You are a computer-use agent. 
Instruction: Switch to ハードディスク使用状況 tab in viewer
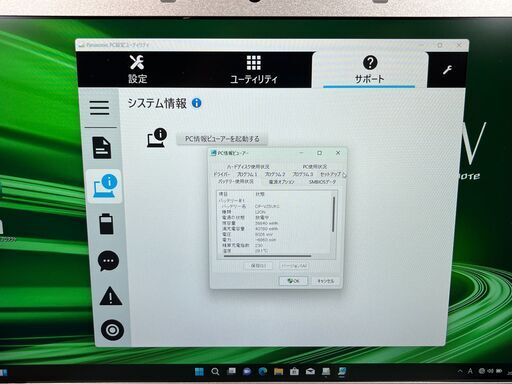tap(248, 166)
